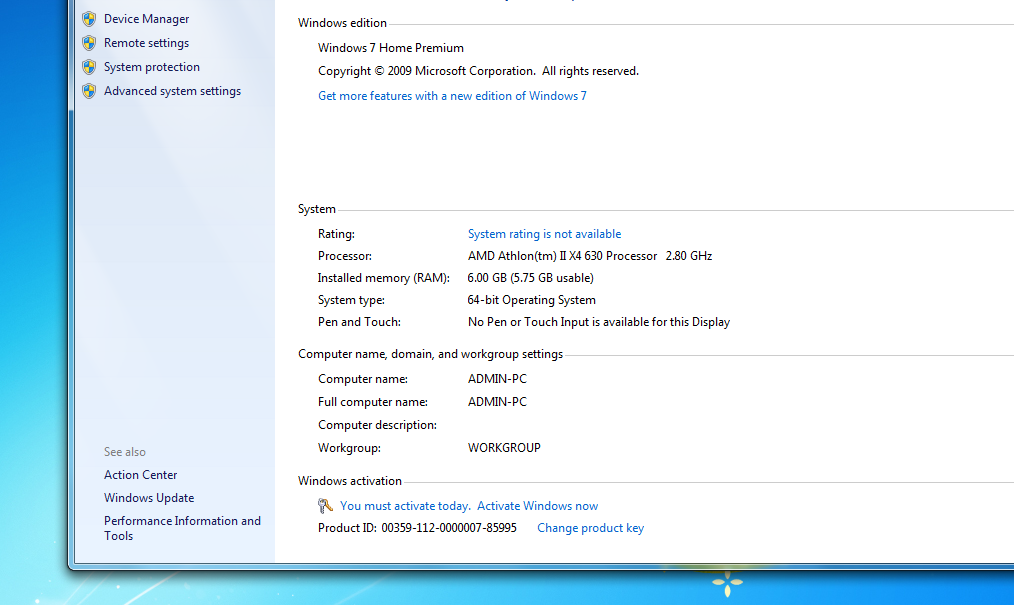Click the Device Manager shield icon
The width and height of the screenshot is (1014, 605).
click(89, 19)
